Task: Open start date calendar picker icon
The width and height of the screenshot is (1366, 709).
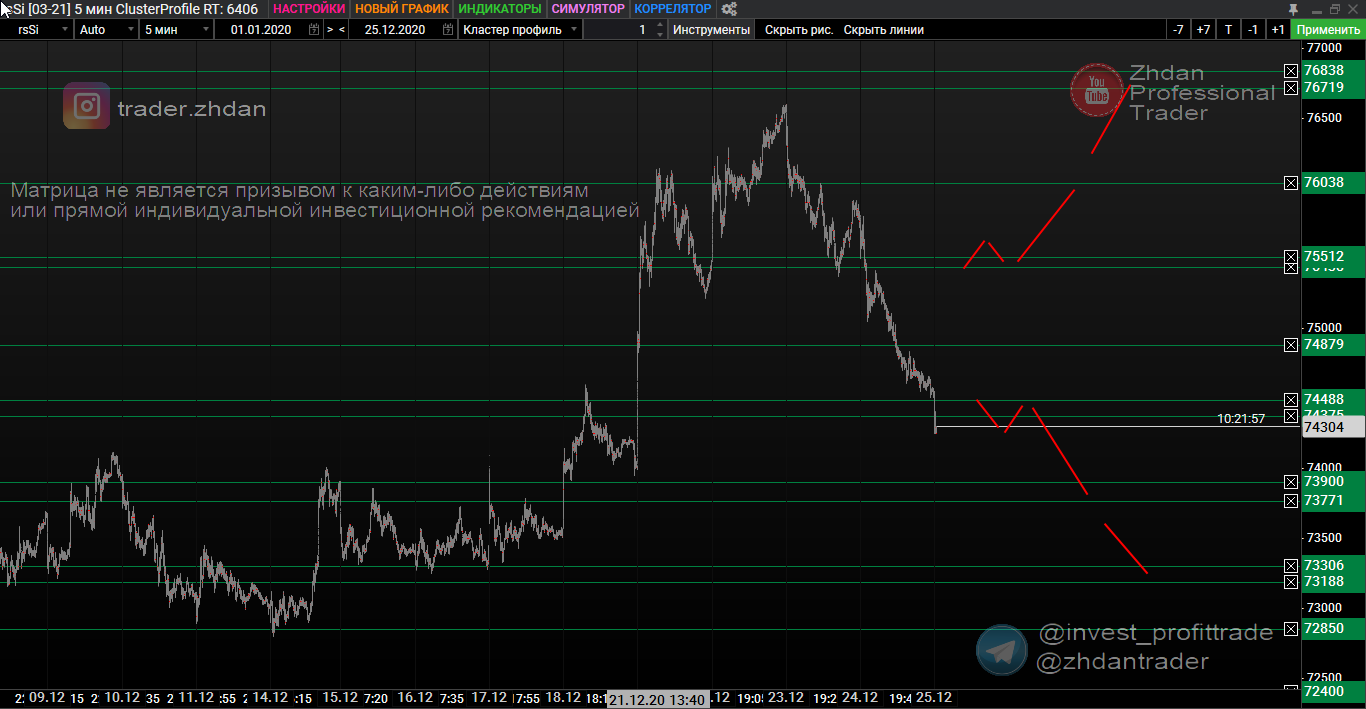Action: pyautogui.click(x=314, y=30)
